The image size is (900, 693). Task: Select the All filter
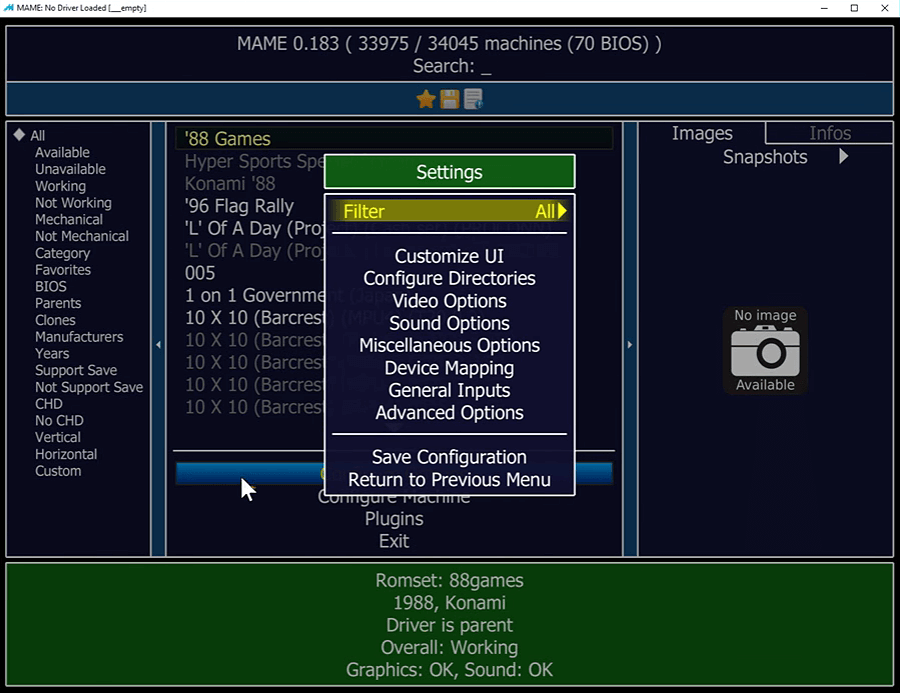click(x=37, y=135)
